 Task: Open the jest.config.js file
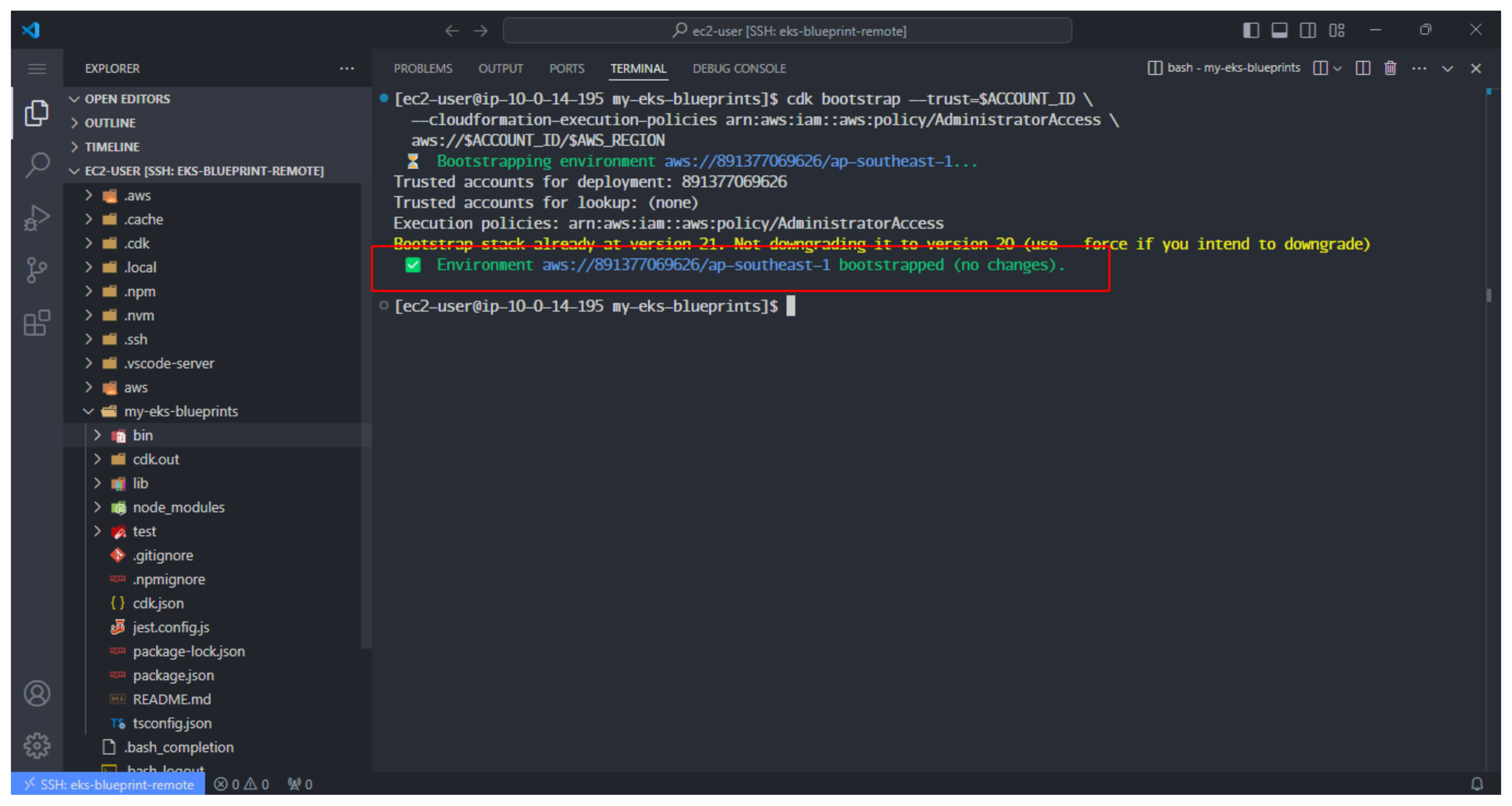tap(212, 628)
